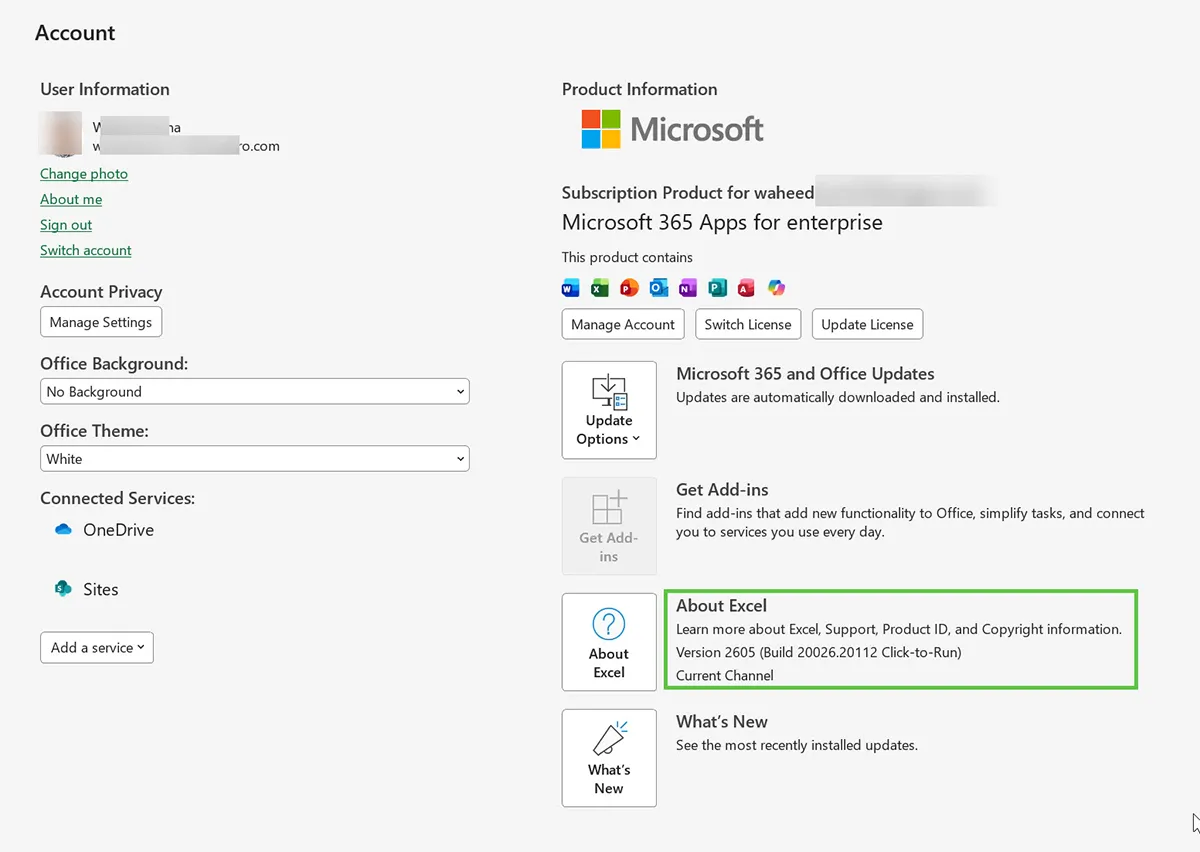The image size is (1200, 852).
Task: Select the OneDrive connected service
Action: [x=105, y=530]
